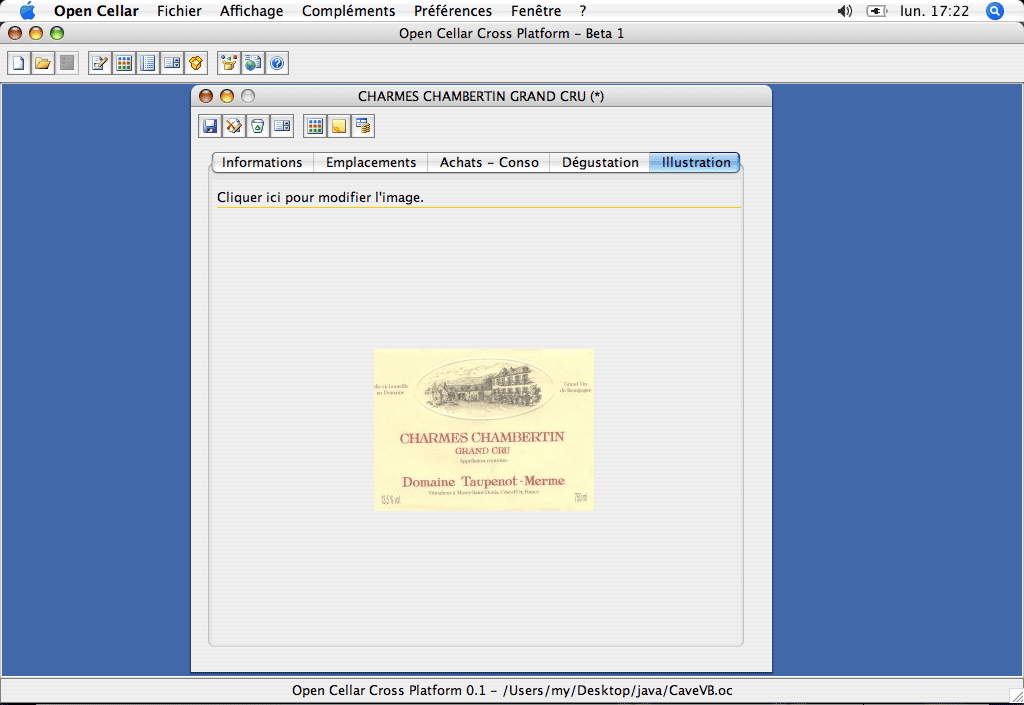Click the crossed-out pencil icon in wine window
1024x705 pixels.
[234, 126]
